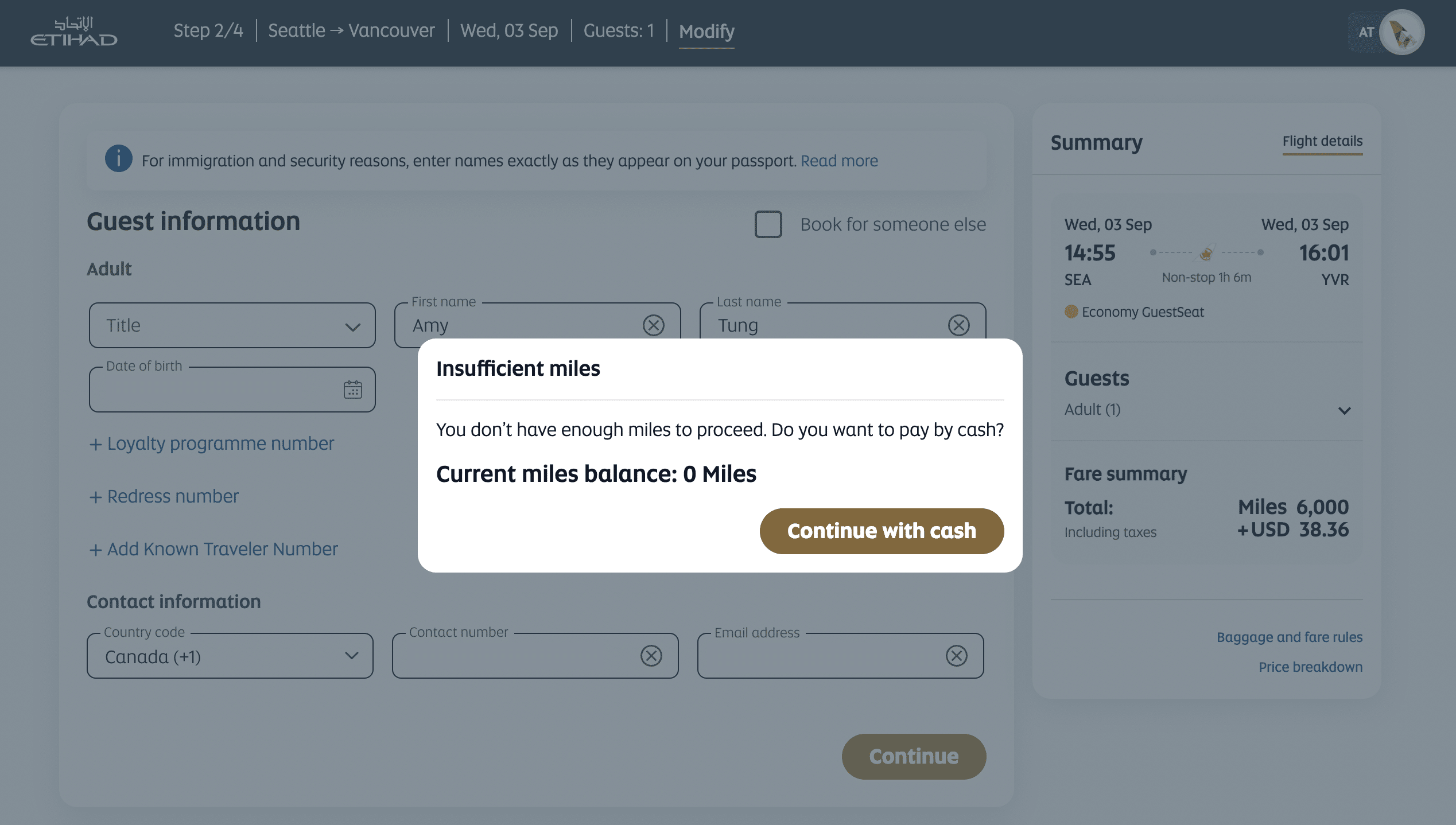This screenshot has width=1456, height=825.
Task: Click the Etihad logo
Action: 73,32
